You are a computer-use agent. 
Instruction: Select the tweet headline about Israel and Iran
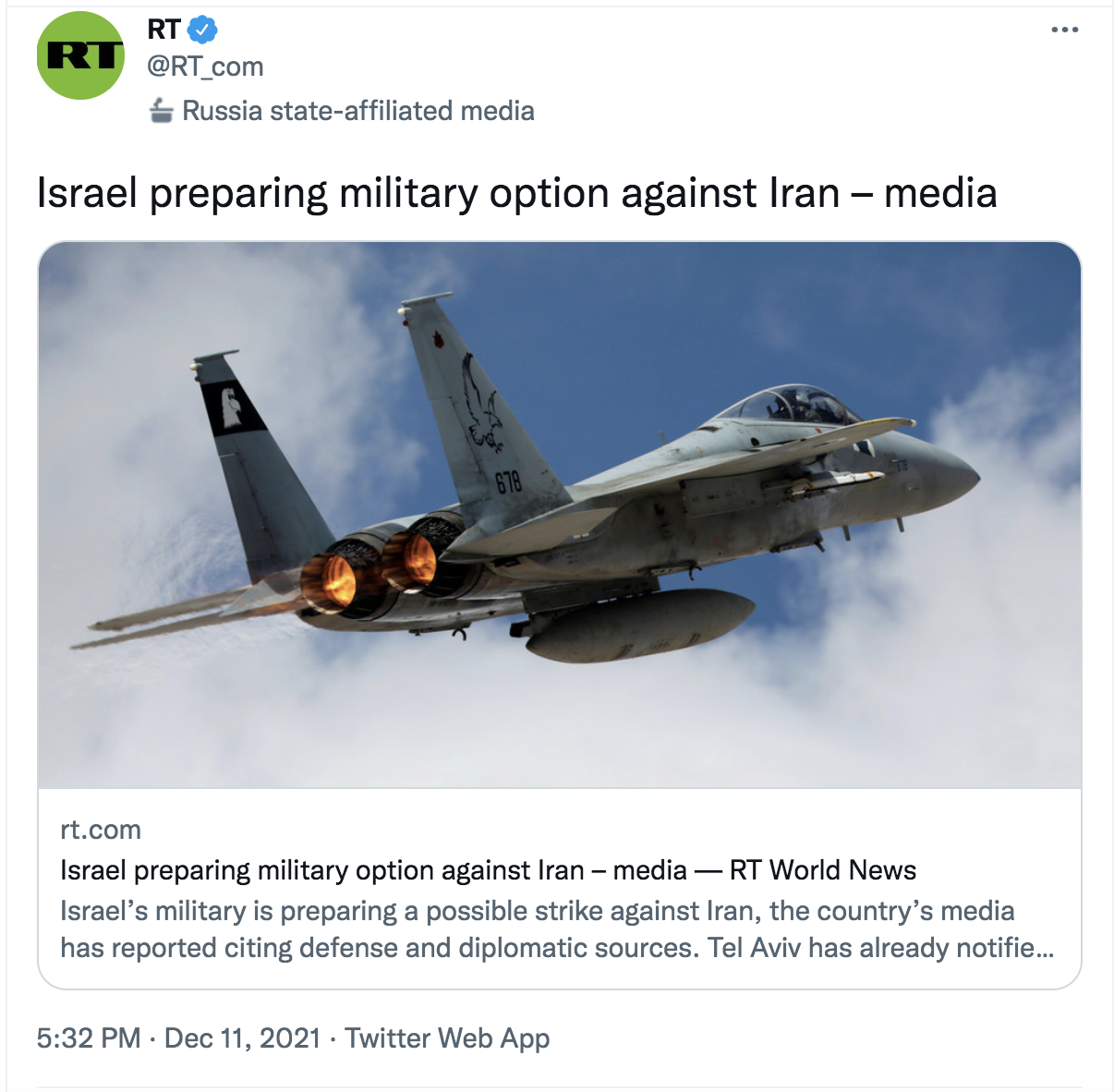point(516,193)
